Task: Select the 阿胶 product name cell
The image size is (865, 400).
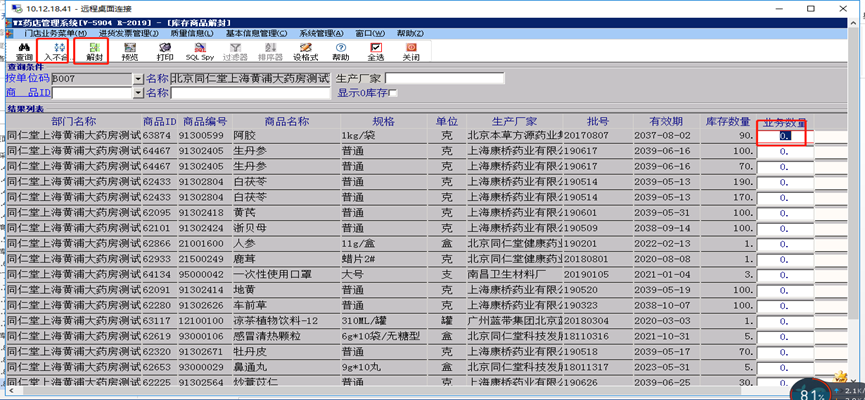Action: [286, 135]
